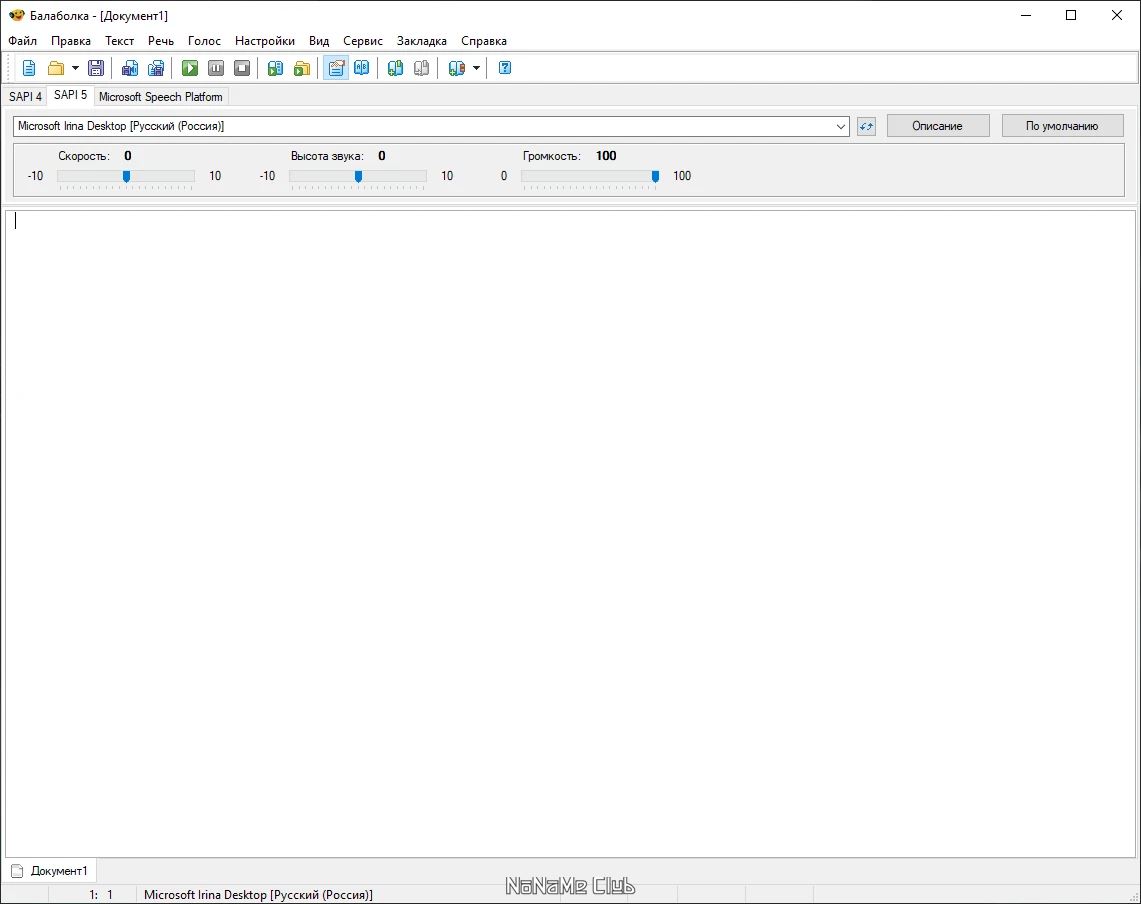Screen dimensions: 1141x904
Task: Switch to the Microsoft Speech Platform tab
Action: coord(160,97)
